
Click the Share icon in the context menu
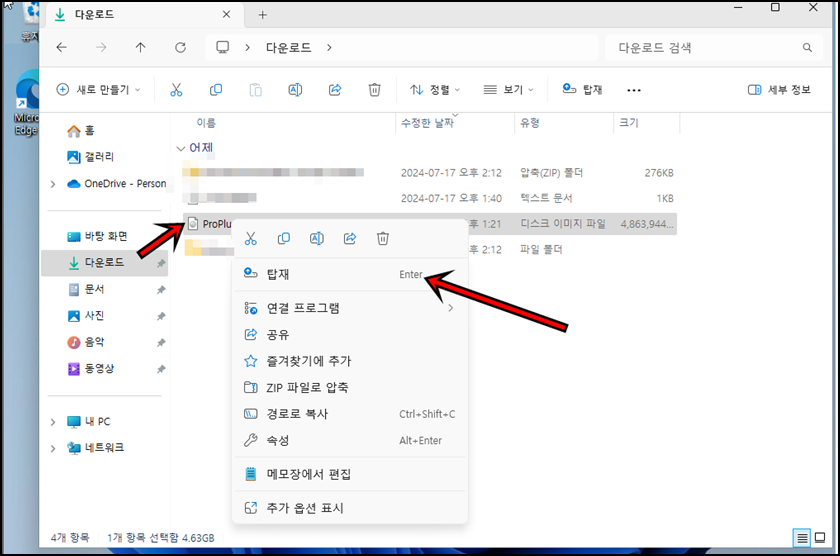[350, 238]
